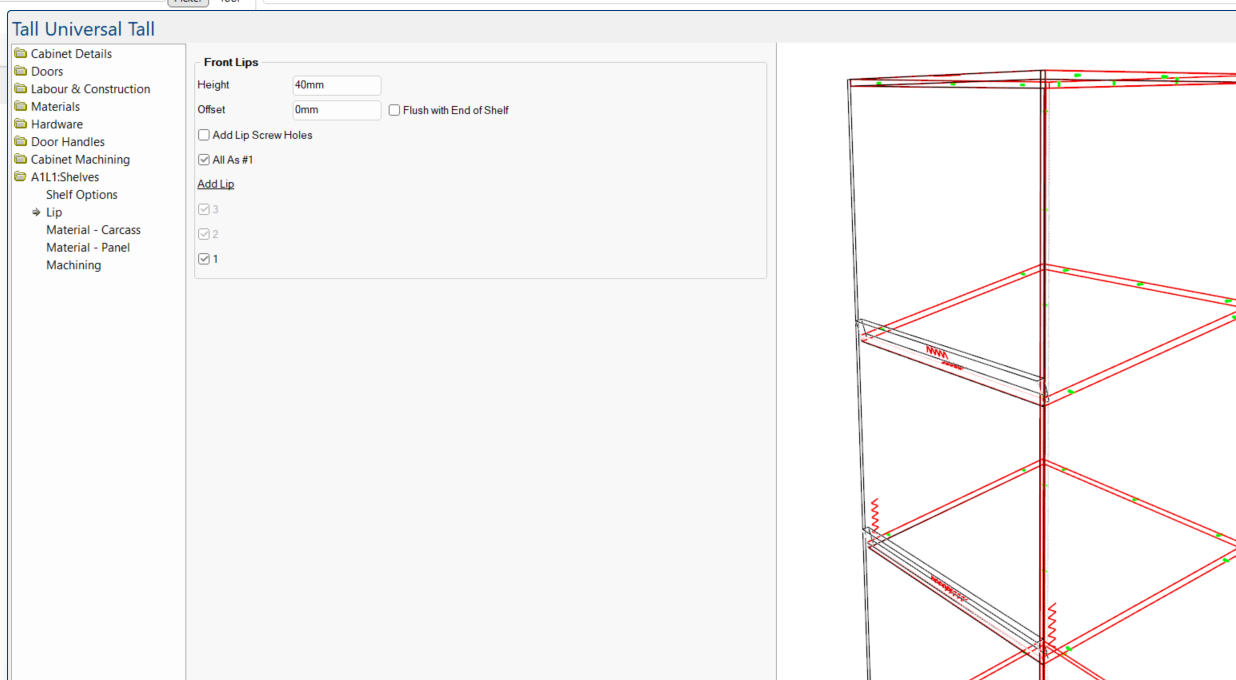Open the Cabinet Details folder icon
Viewport: 1236px width, 680px height.
pos(21,54)
